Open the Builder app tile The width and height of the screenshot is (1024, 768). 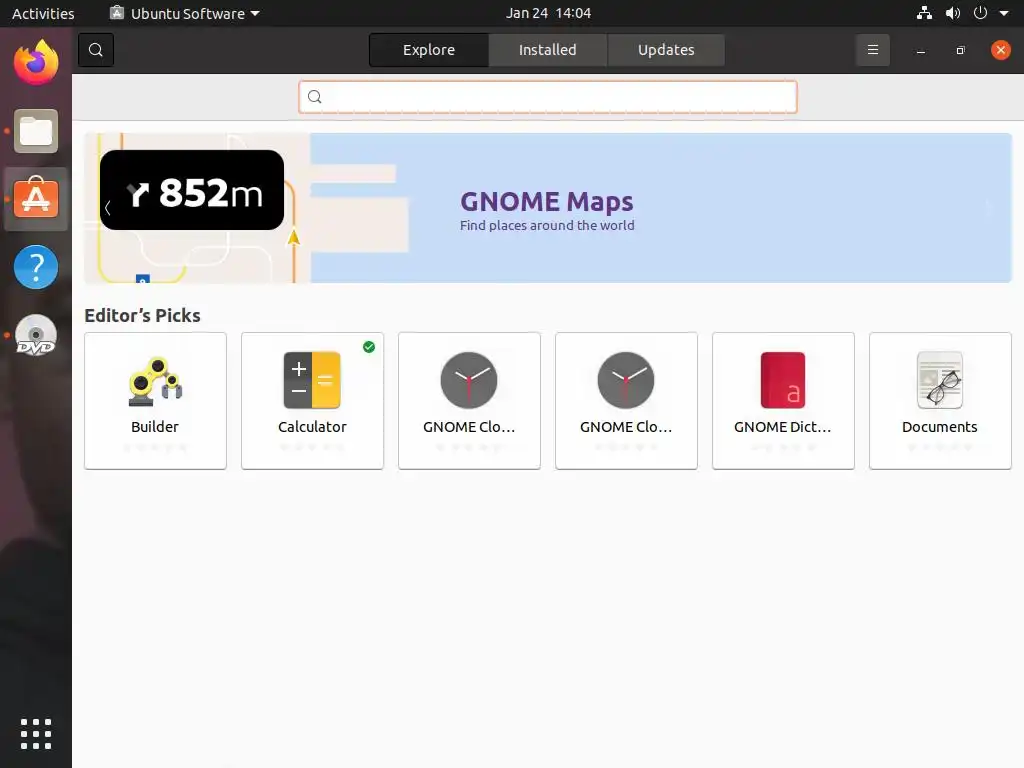155,401
